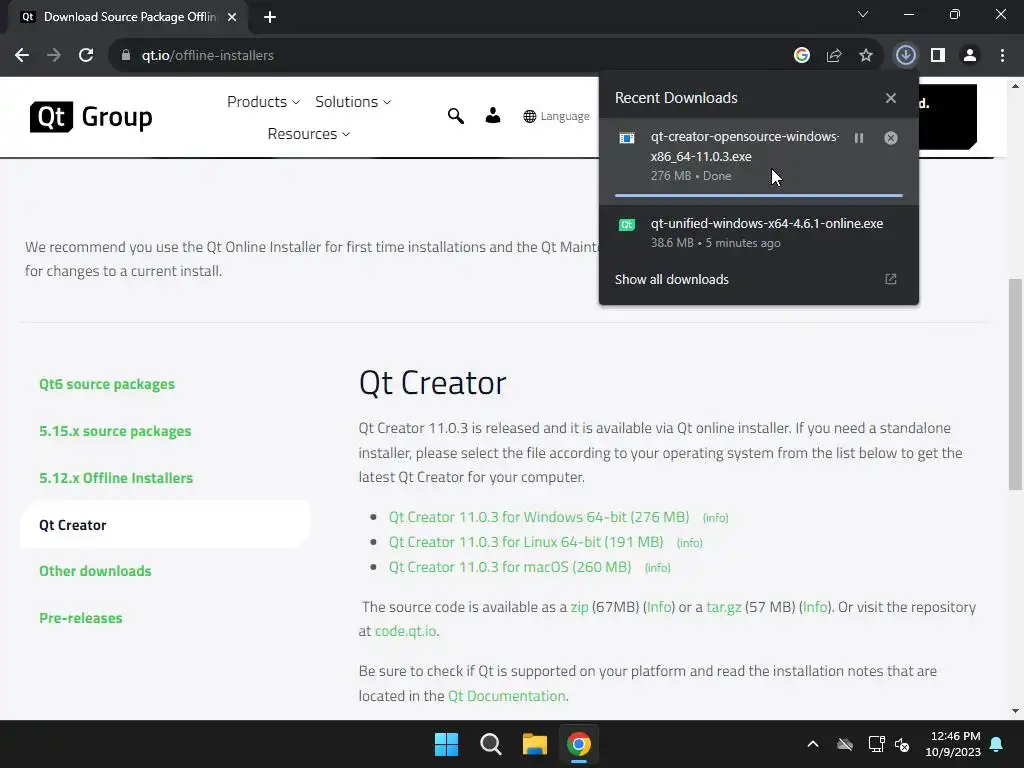The image size is (1024, 768).
Task: Open the Language selector
Action: tap(556, 116)
